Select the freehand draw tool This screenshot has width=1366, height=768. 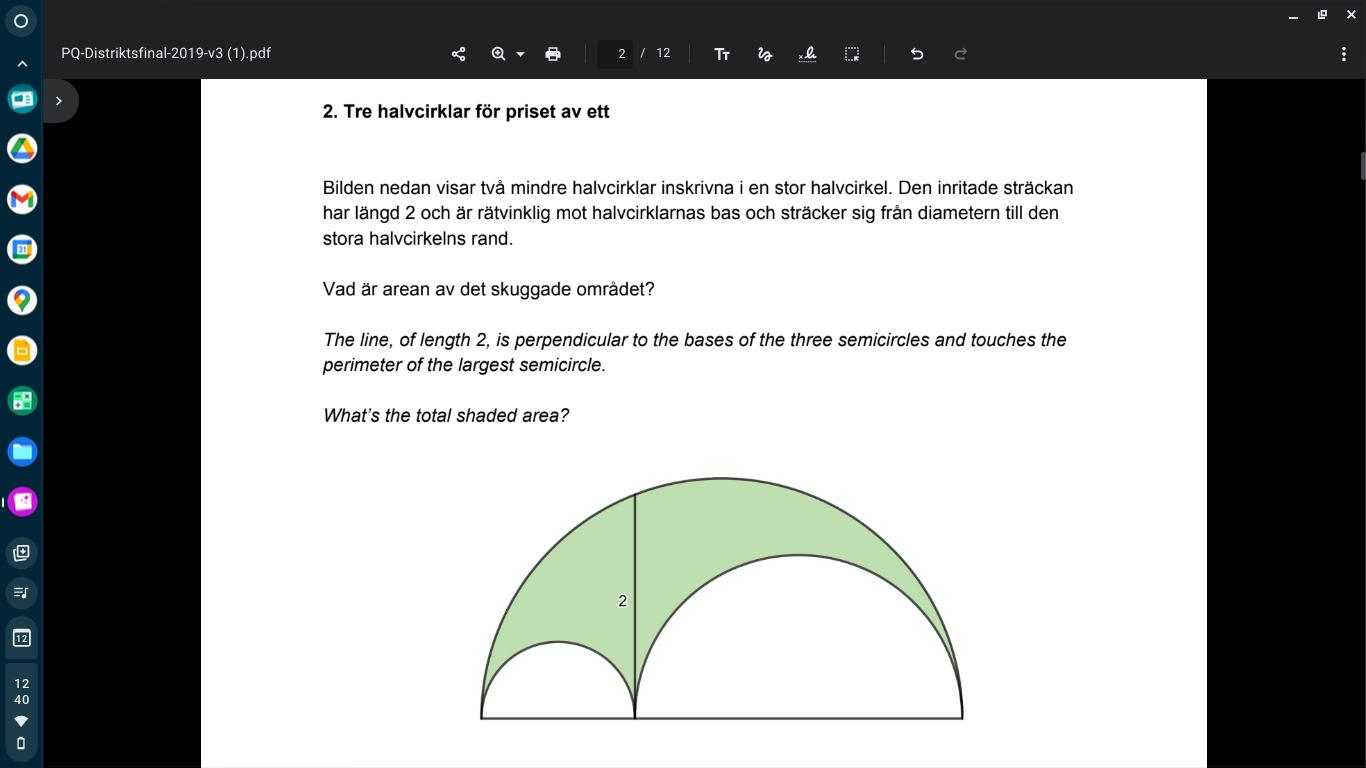click(765, 54)
